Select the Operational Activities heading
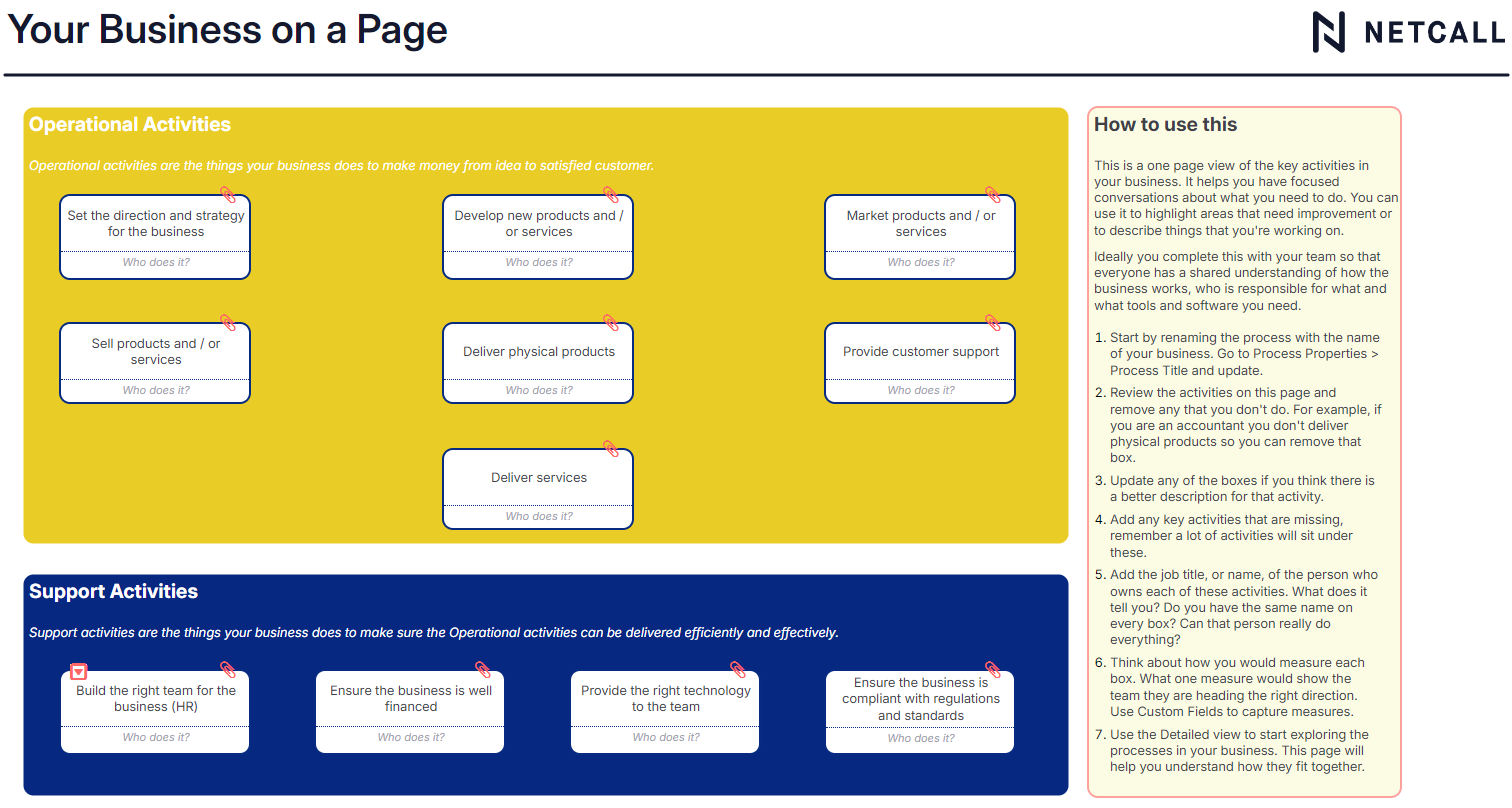This screenshot has width=1512, height=808. point(130,125)
